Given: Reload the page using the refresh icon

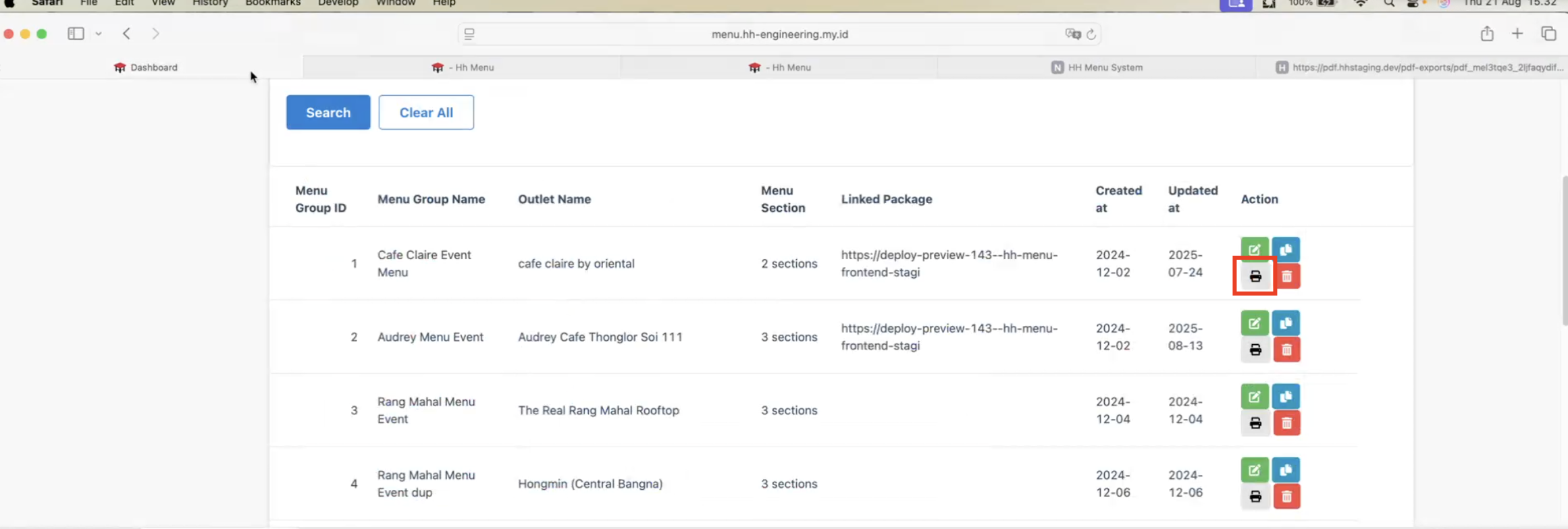Looking at the screenshot, I should tap(1091, 34).
